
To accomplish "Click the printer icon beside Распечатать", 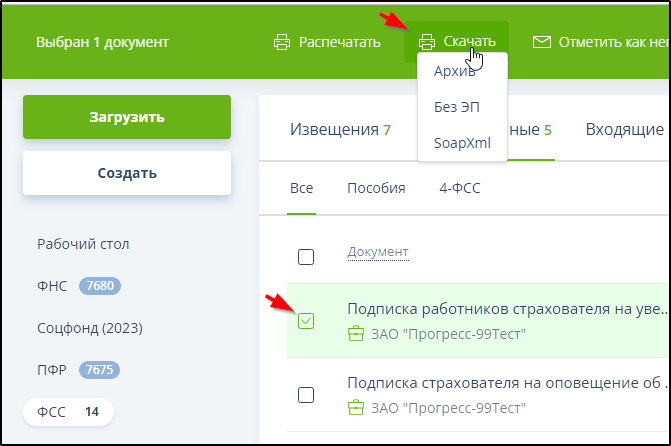I will (x=282, y=42).
